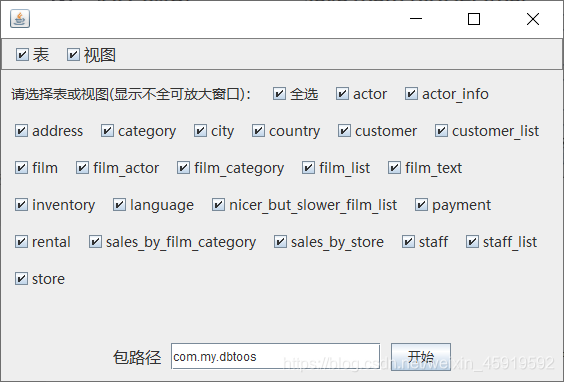Viewport: 564px width, 382px height.
Task: Toggle the sales_by_film_category checkbox
Action: (95, 242)
